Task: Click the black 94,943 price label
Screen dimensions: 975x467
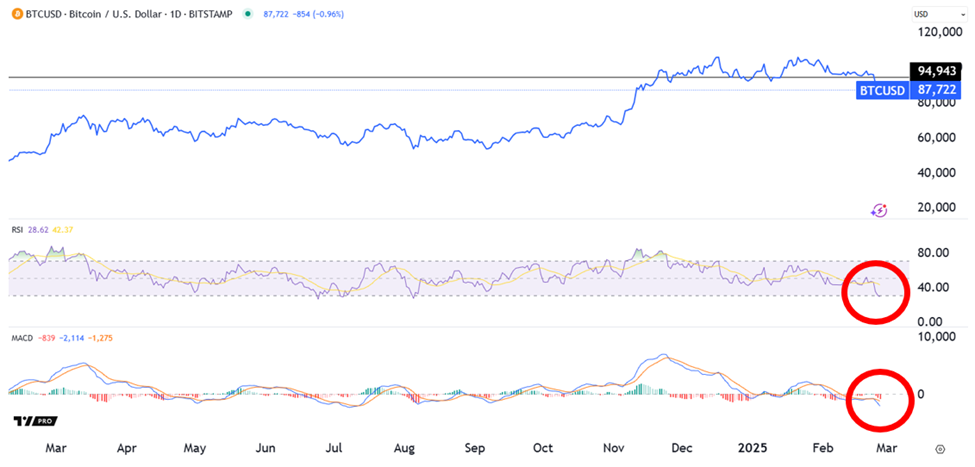Action: (938, 72)
